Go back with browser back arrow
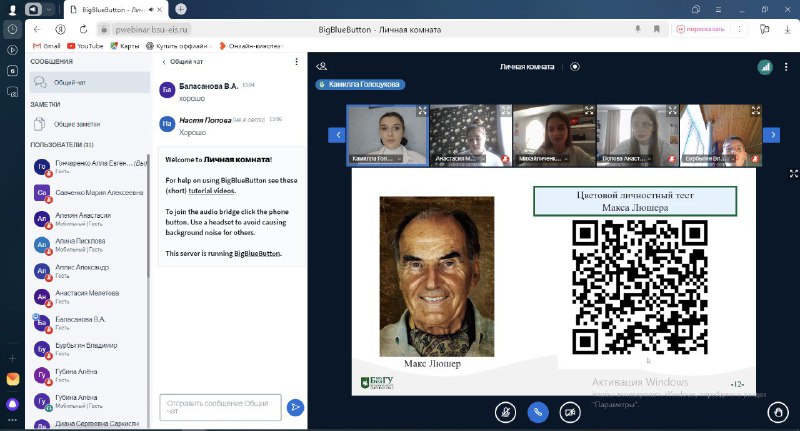Viewport: 800px width, 431px height. point(37,30)
